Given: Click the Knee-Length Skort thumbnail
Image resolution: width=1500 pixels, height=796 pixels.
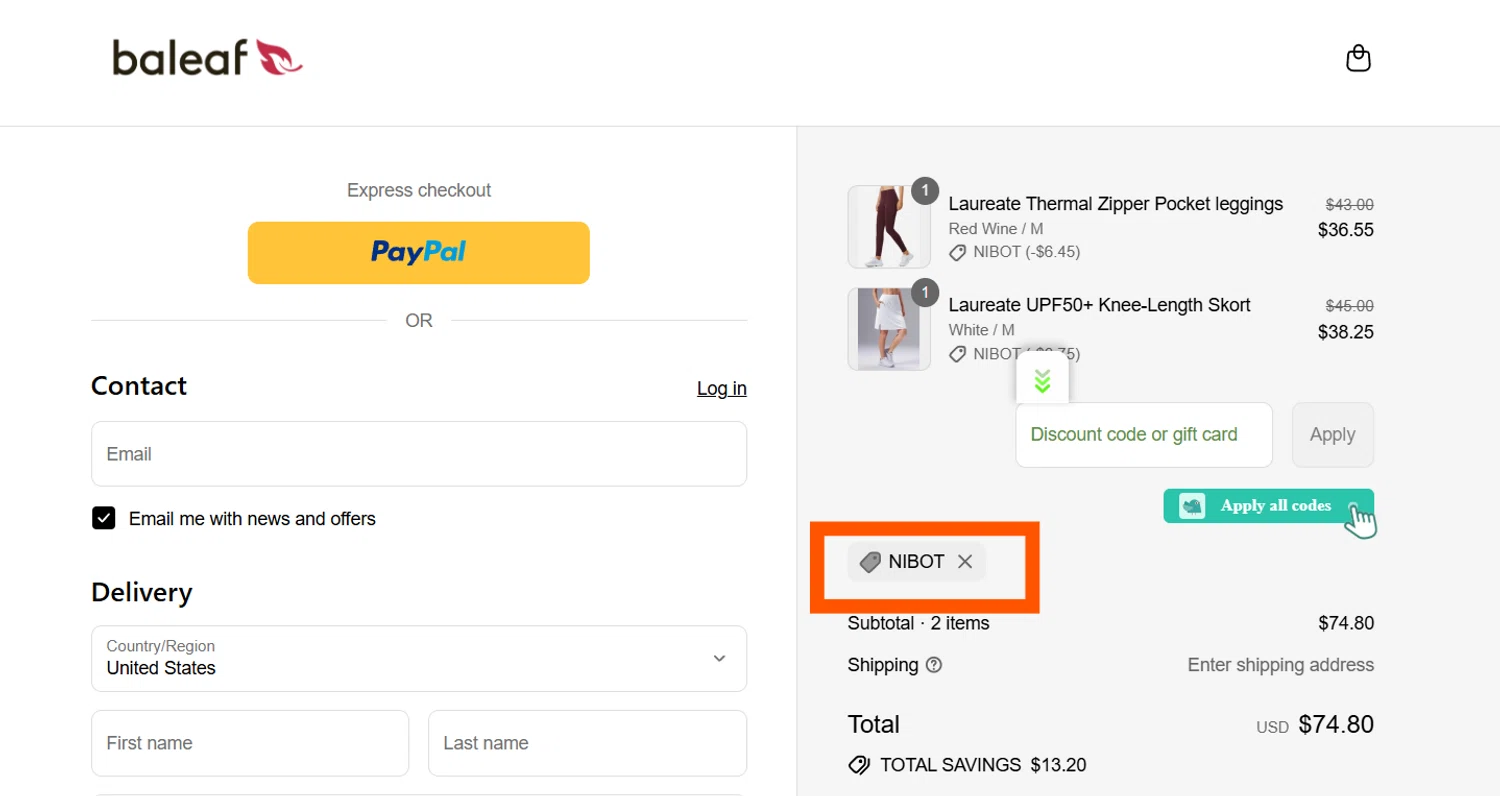Looking at the screenshot, I should point(889,329).
